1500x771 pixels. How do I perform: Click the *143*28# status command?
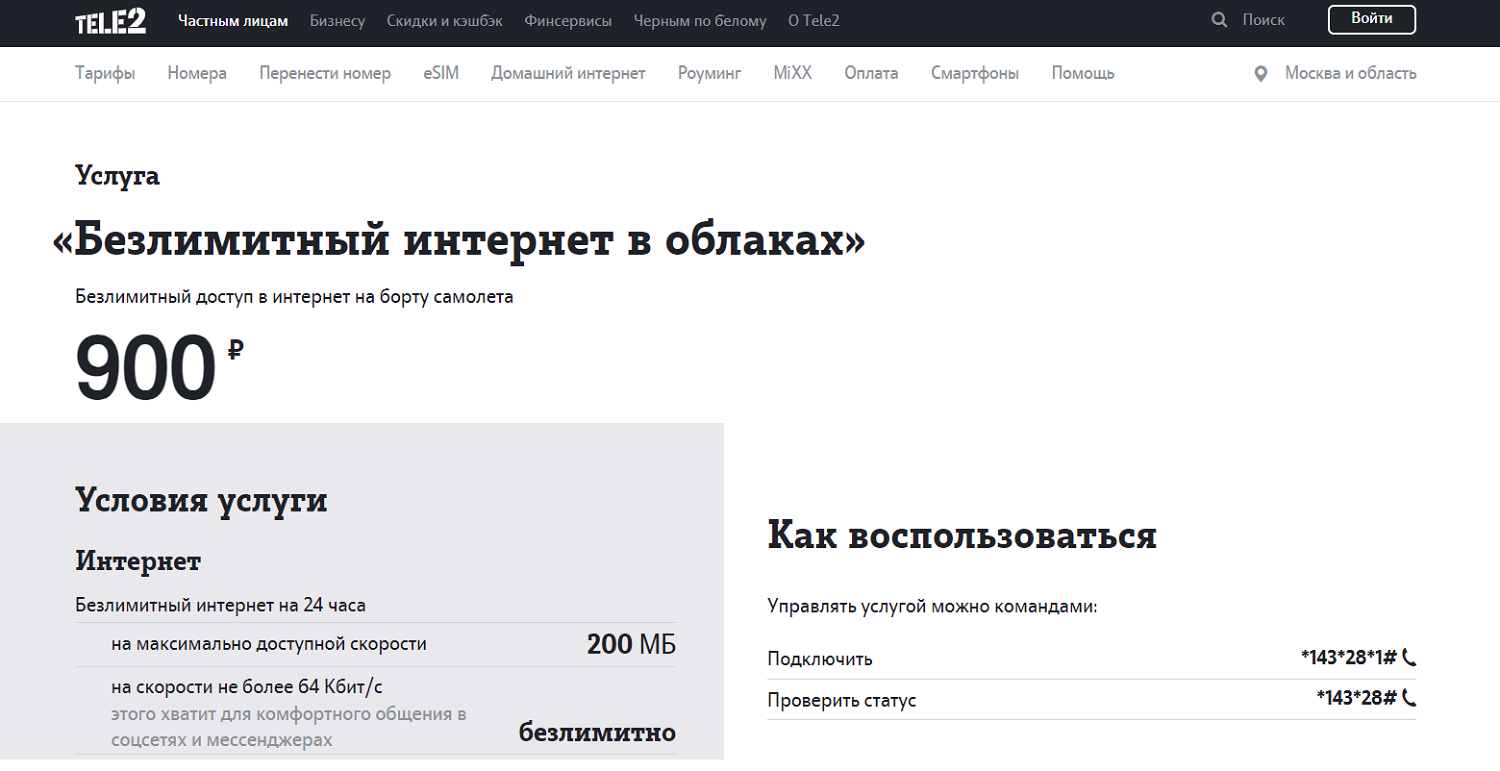(x=1356, y=698)
